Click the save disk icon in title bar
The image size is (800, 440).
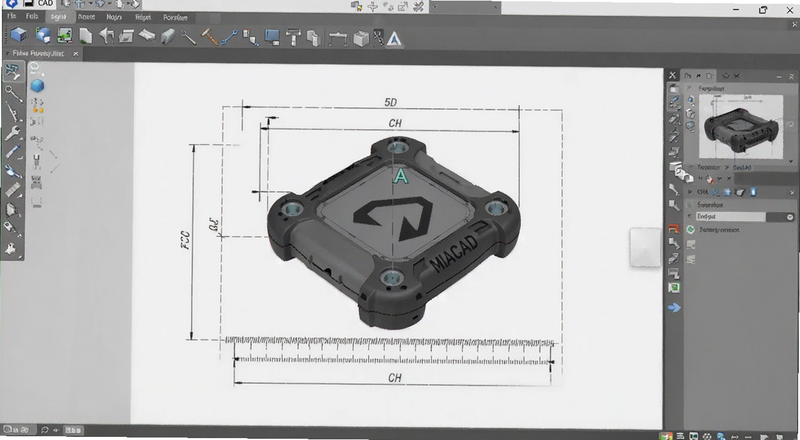click(x=29, y=4)
